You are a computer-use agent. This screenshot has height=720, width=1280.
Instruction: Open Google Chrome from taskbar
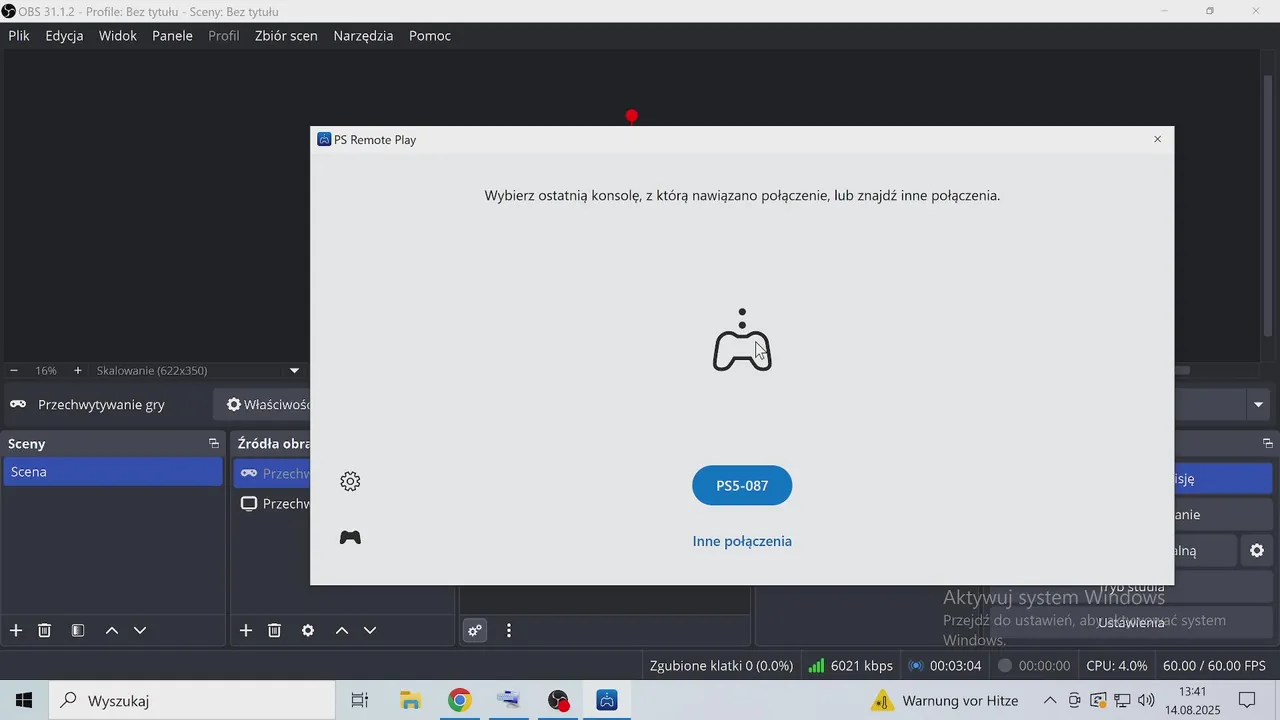tap(459, 700)
